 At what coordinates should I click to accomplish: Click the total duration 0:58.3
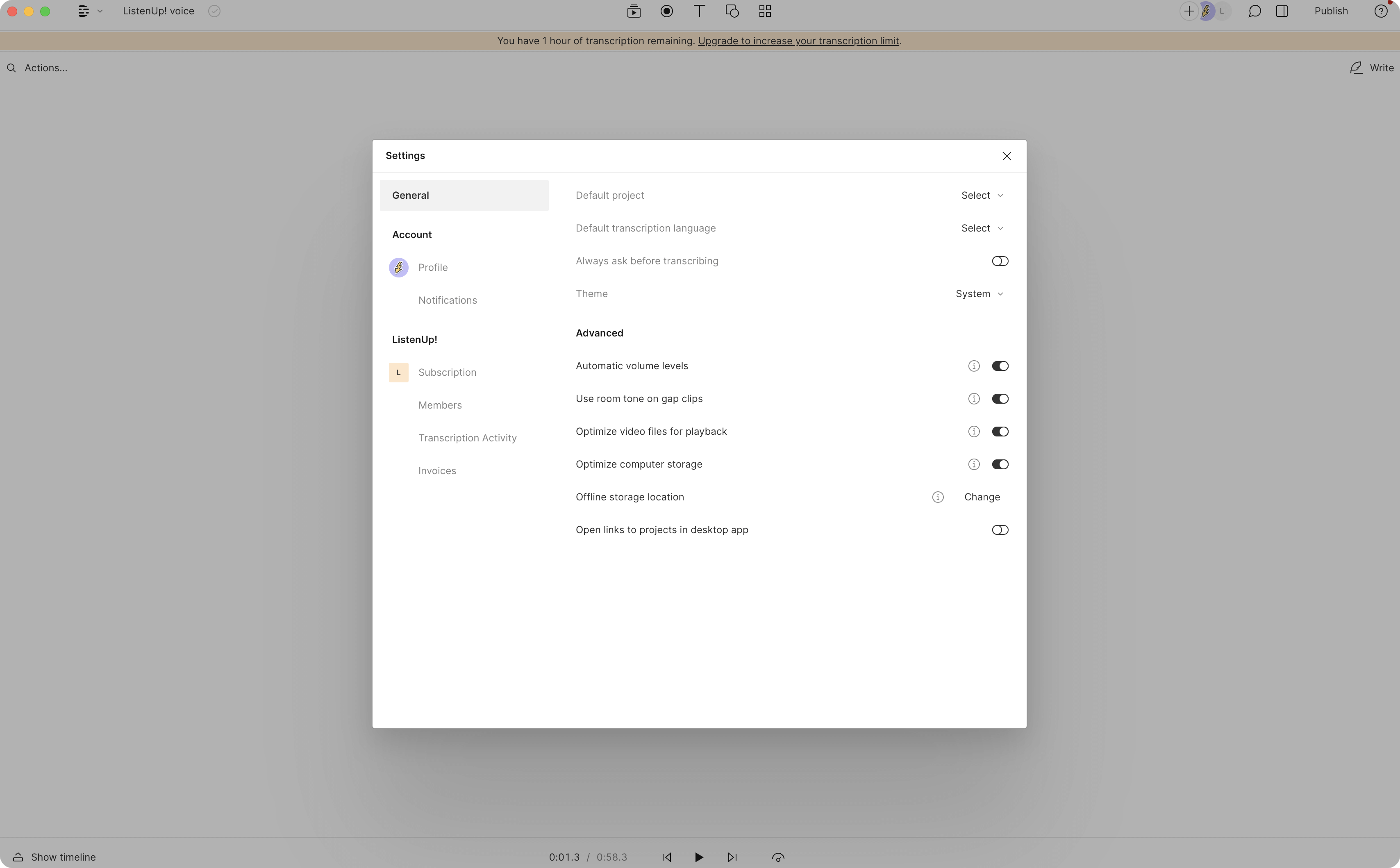[x=611, y=857]
